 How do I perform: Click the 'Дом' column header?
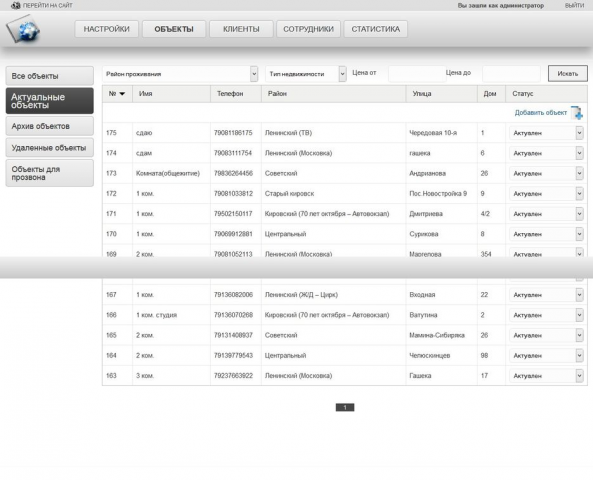point(490,94)
